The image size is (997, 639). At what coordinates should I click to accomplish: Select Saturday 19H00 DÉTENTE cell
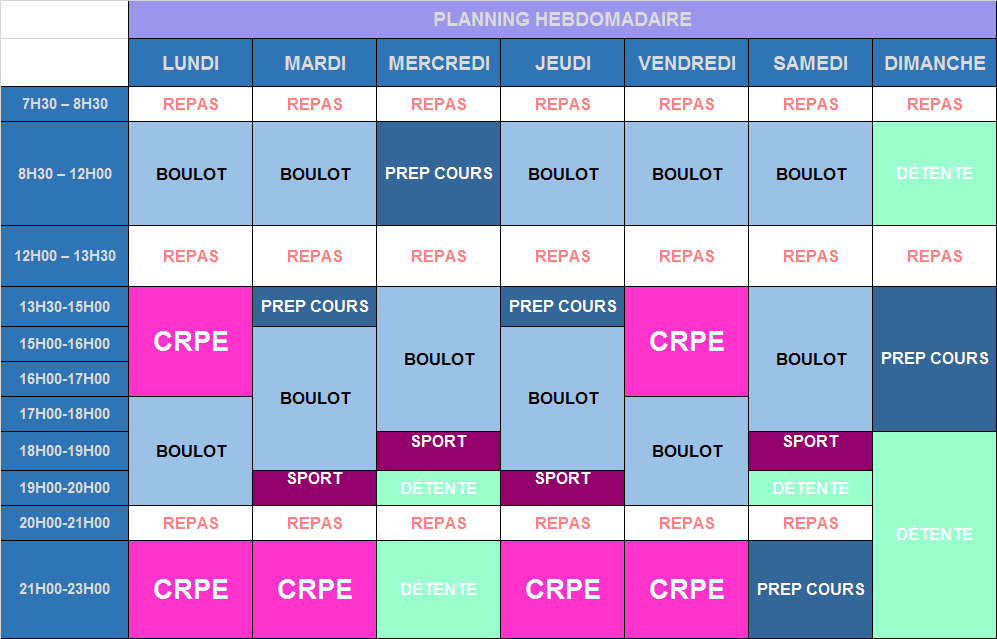811,488
